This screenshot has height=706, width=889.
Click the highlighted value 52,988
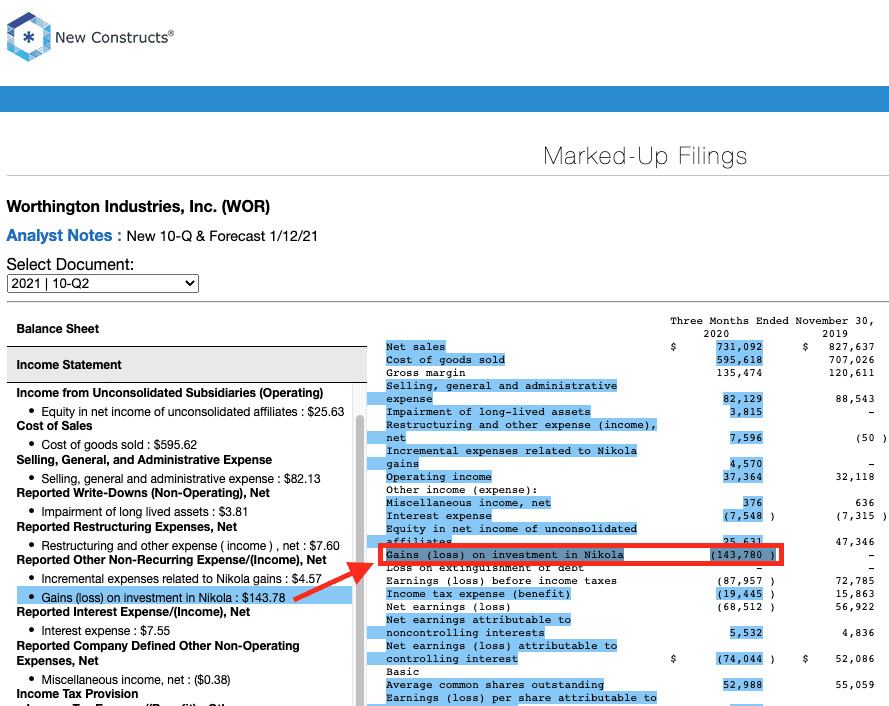743,685
